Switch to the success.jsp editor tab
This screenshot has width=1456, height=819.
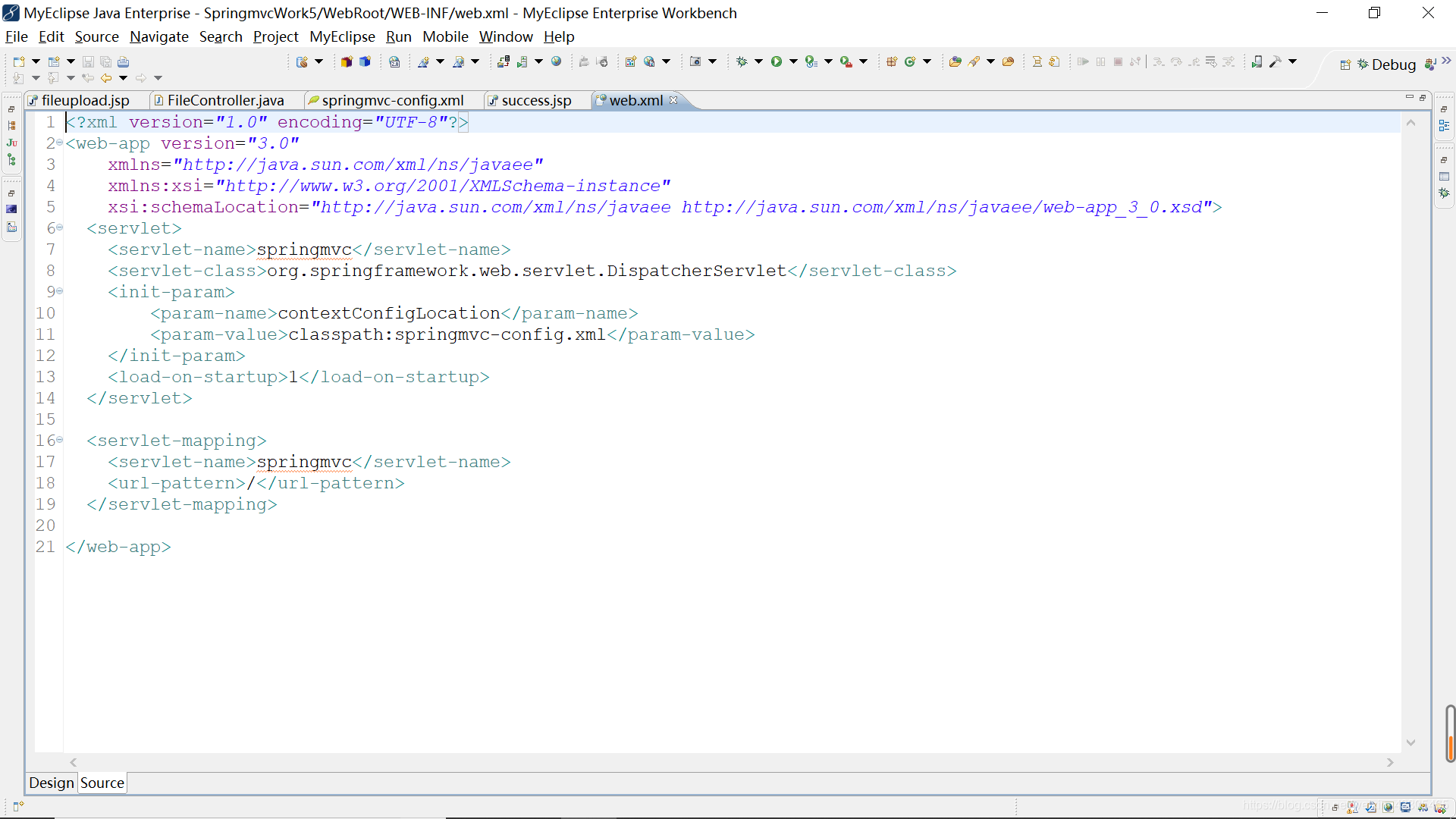tap(529, 100)
